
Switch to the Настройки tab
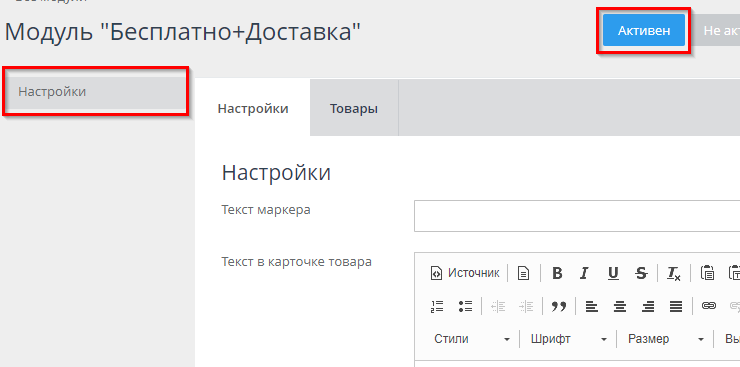tap(252, 108)
